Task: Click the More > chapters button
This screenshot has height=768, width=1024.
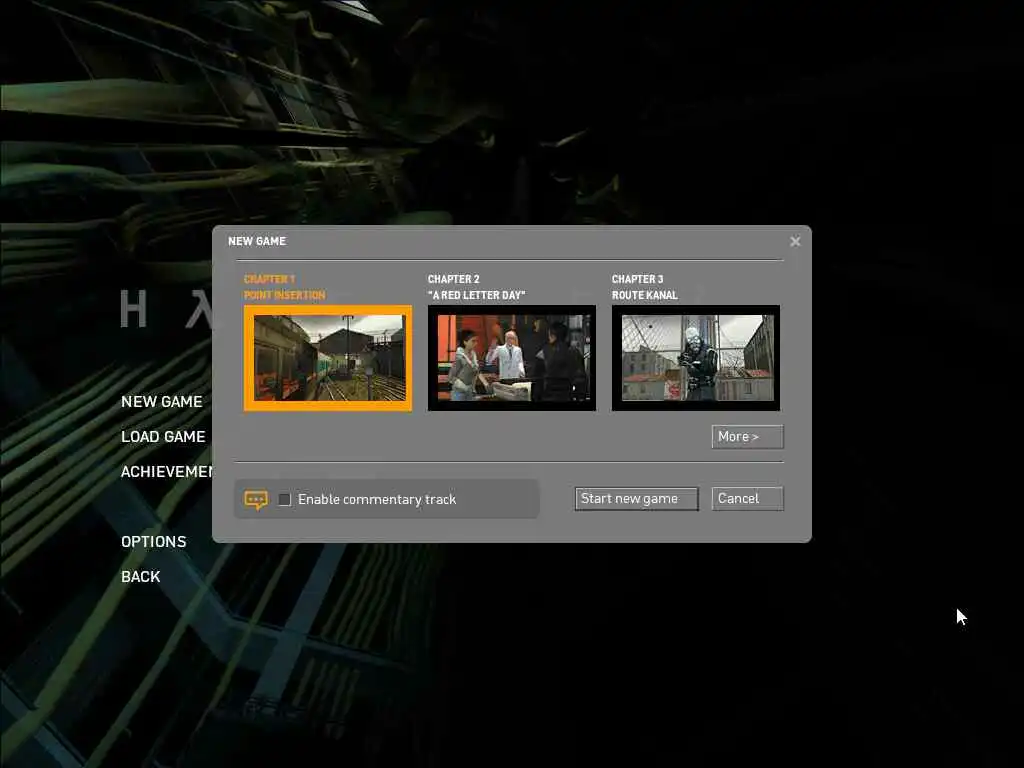Action: pyautogui.click(x=747, y=437)
